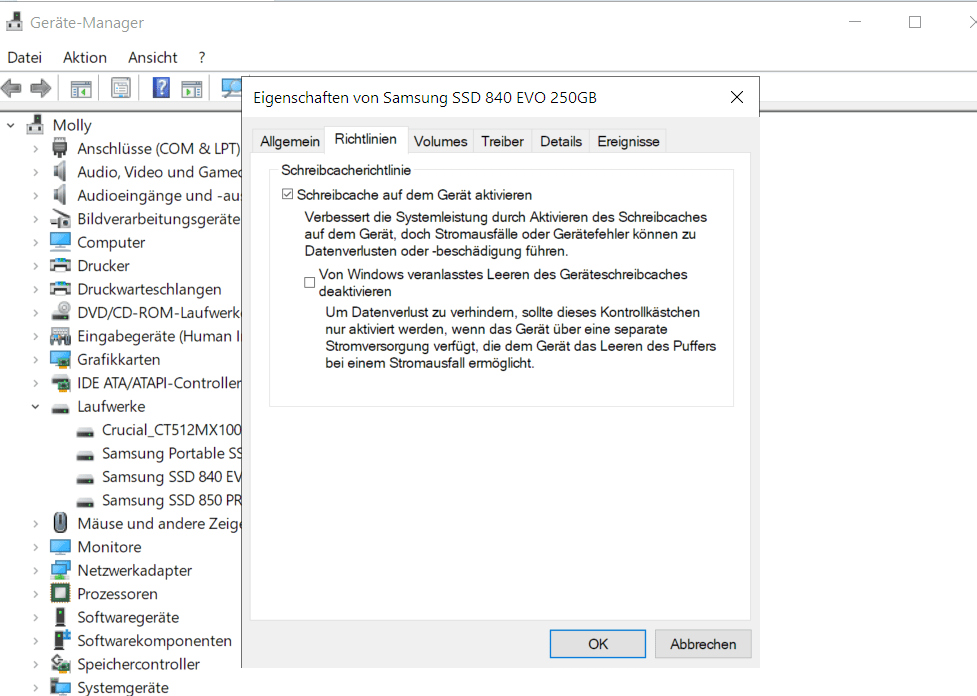Click the Forward arrow in the toolbar
The image size is (977, 696).
pyautogui.click(x=41, y=88)
